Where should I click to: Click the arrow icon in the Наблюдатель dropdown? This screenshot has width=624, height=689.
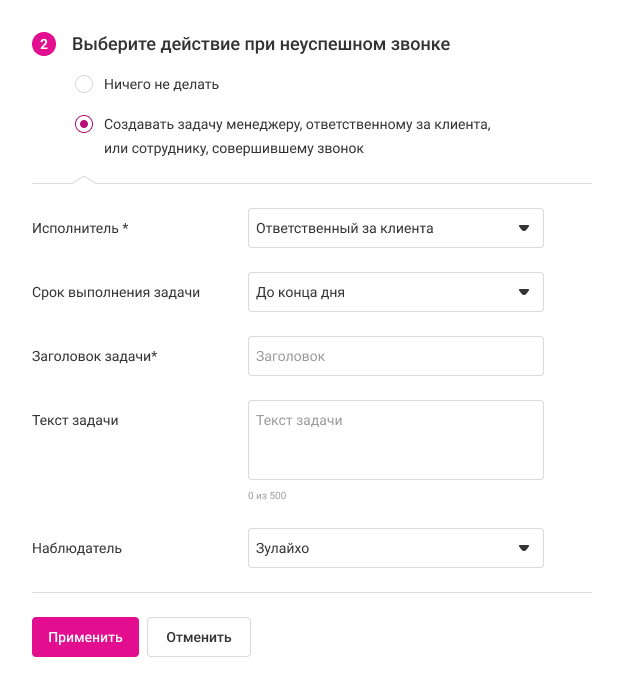tap(523, 548)
